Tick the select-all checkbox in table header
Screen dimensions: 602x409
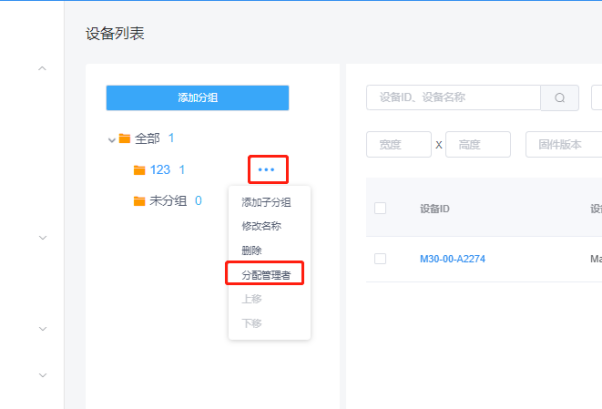pos(380,208)
